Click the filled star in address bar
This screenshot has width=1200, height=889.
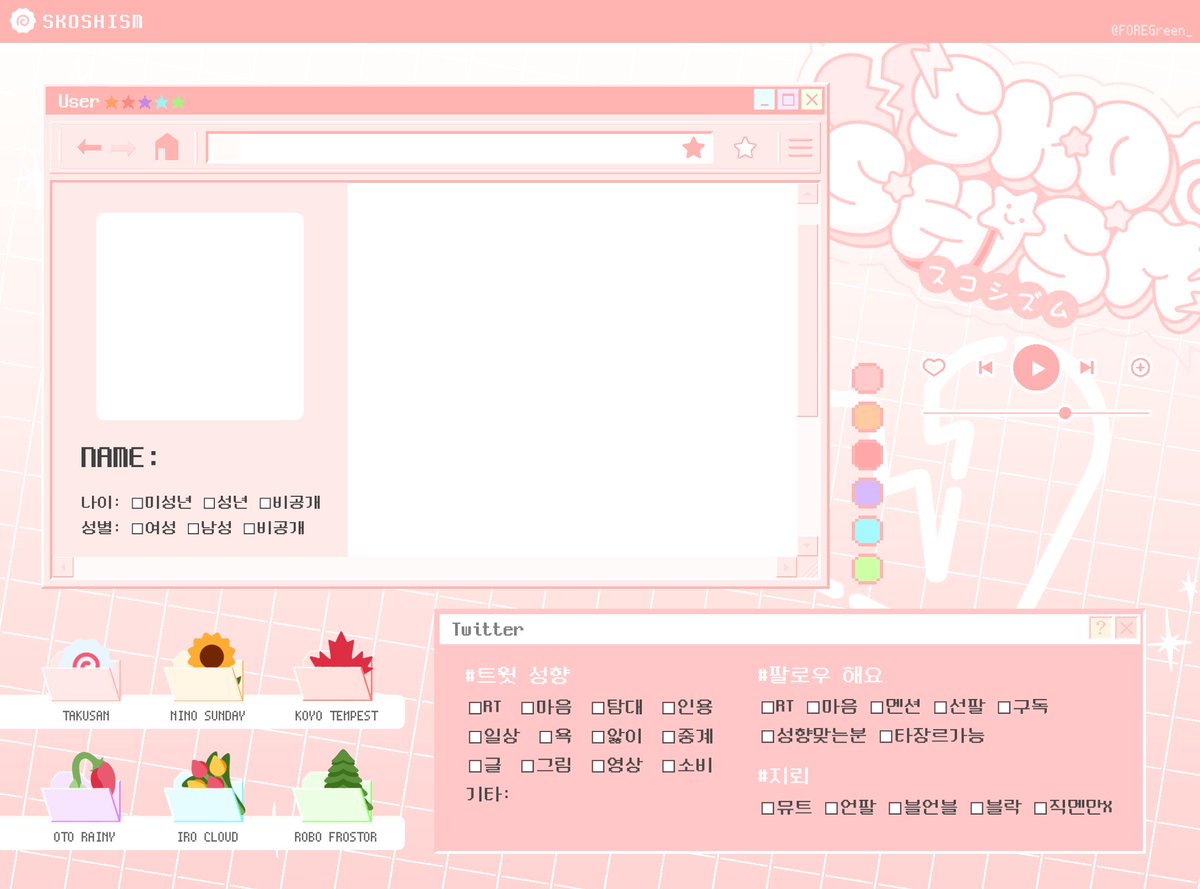[x=693, y=148]
